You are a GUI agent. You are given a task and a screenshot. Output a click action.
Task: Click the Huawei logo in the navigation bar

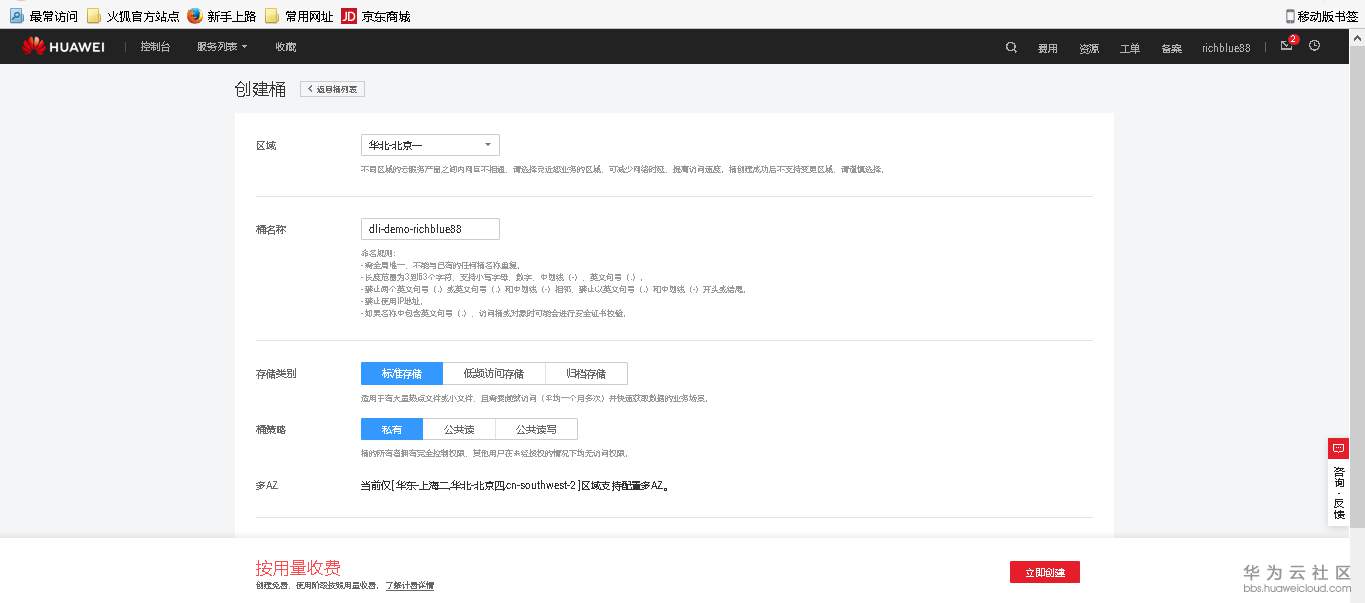tap(62, 46)
